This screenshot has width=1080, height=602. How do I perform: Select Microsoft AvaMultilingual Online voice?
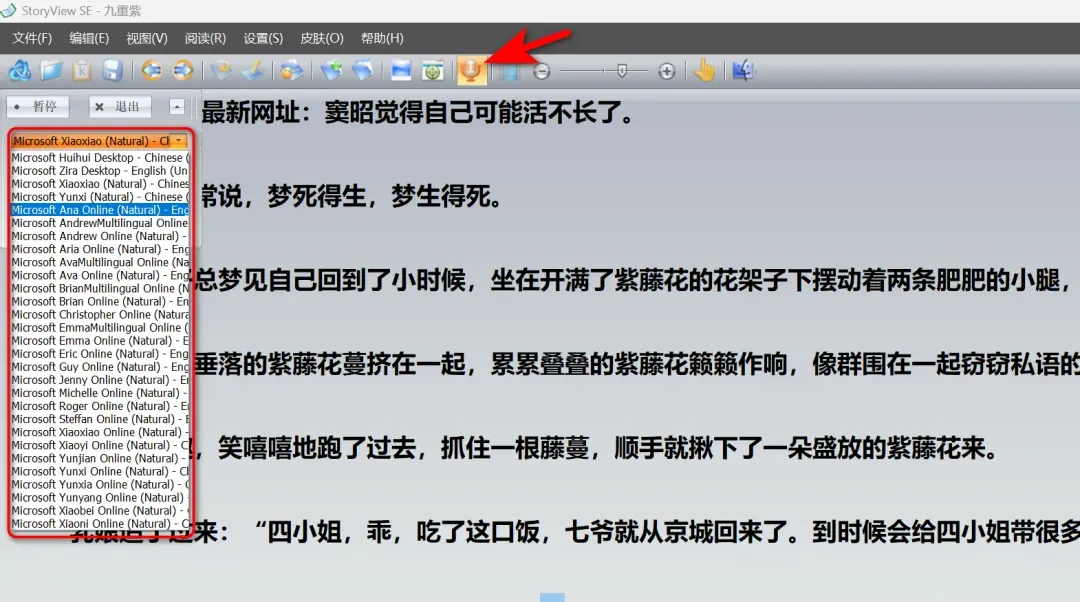coord(100,262)
